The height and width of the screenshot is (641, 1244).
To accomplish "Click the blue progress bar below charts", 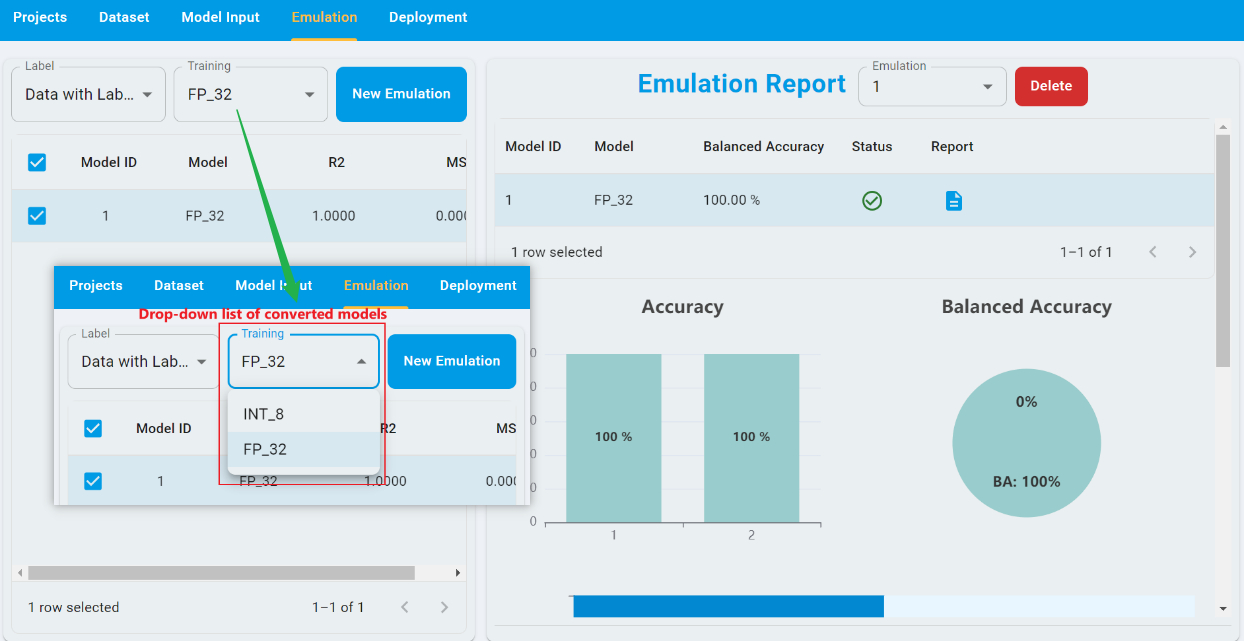I will point(728,607).
